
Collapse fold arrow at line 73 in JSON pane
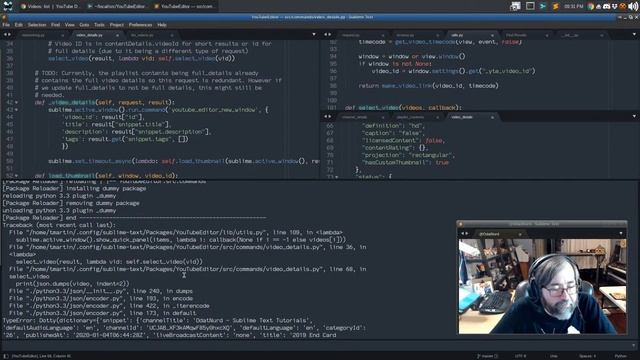[337, 177]
